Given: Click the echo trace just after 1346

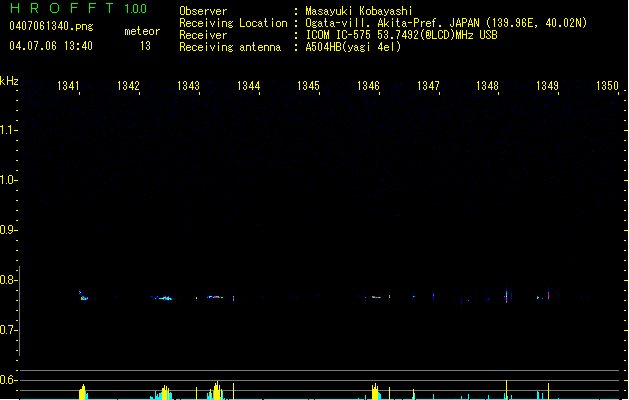Looking at the screenshot, I should (x=376, y=297).
